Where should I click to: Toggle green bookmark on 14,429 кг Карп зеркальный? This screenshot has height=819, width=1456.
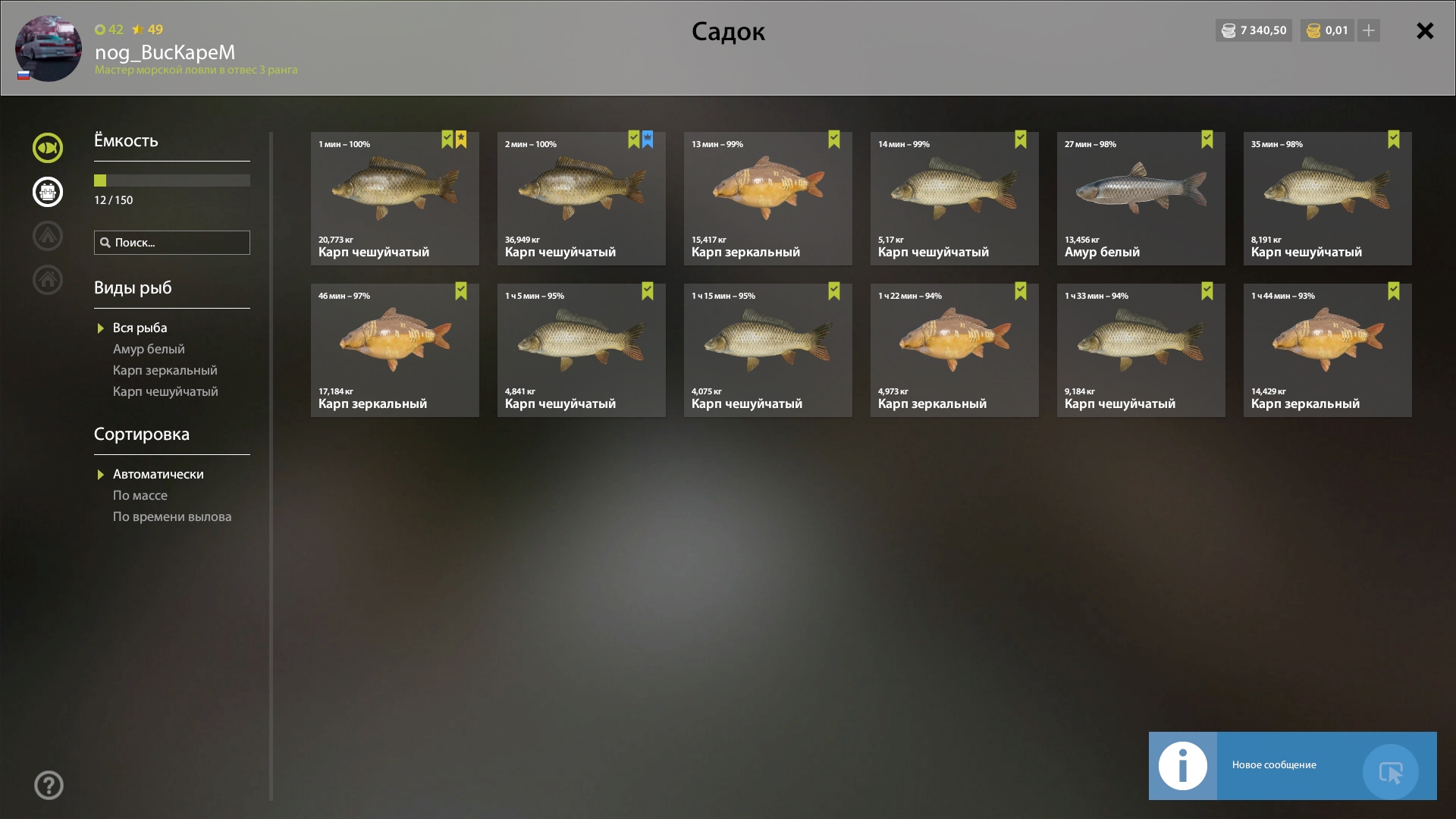1394,291
